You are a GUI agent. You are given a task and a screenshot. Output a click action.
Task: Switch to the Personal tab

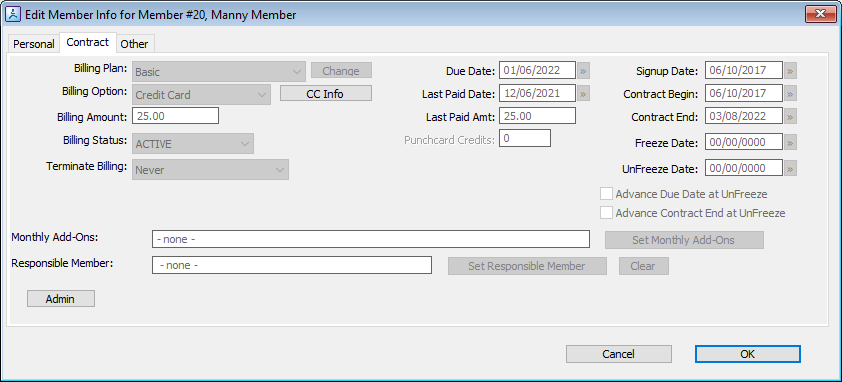[x=34, y=44]
